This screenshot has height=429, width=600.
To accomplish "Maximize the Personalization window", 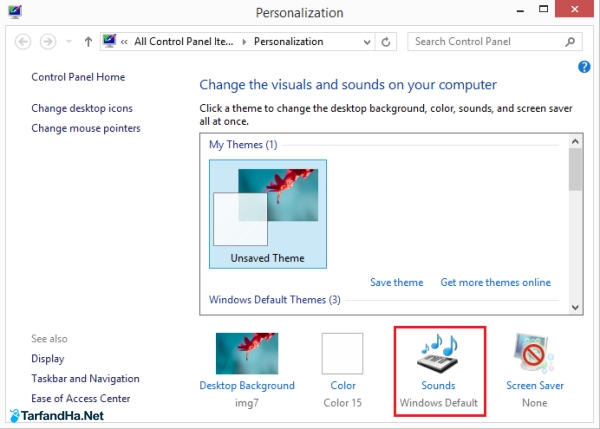I will coord(543,9).
